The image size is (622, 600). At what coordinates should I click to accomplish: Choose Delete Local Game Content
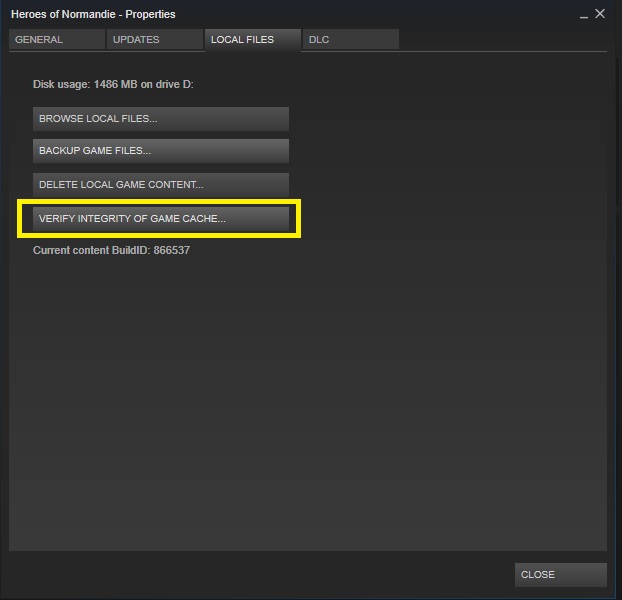tap(160, 185)
